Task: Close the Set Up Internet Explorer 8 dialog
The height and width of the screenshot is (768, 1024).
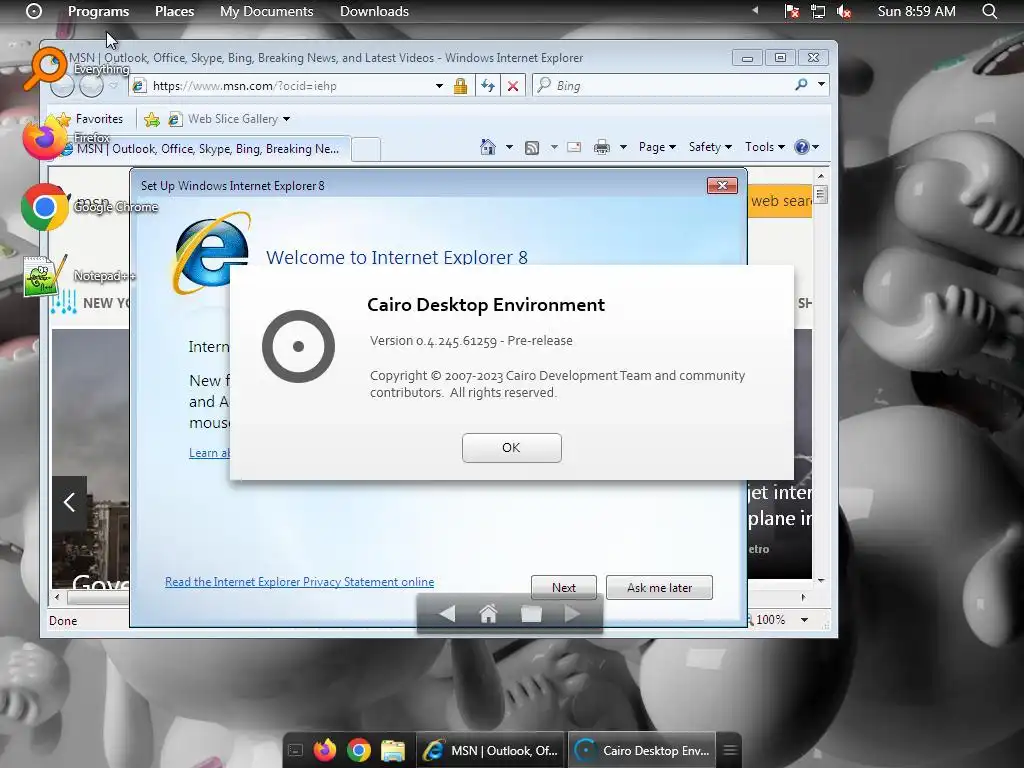Action: [x=722, y=185]
